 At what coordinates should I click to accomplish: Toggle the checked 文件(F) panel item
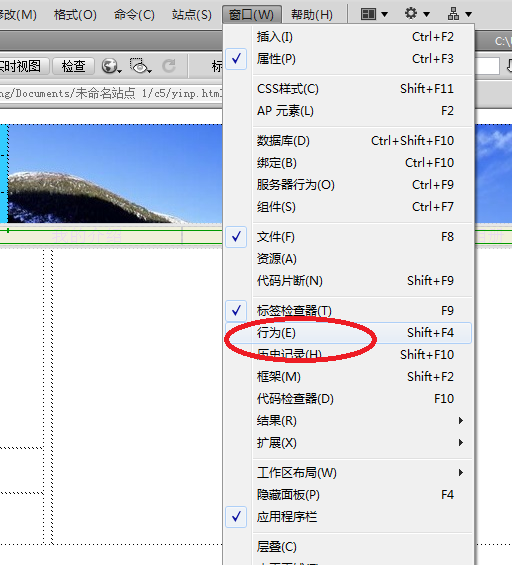point(348,237)
